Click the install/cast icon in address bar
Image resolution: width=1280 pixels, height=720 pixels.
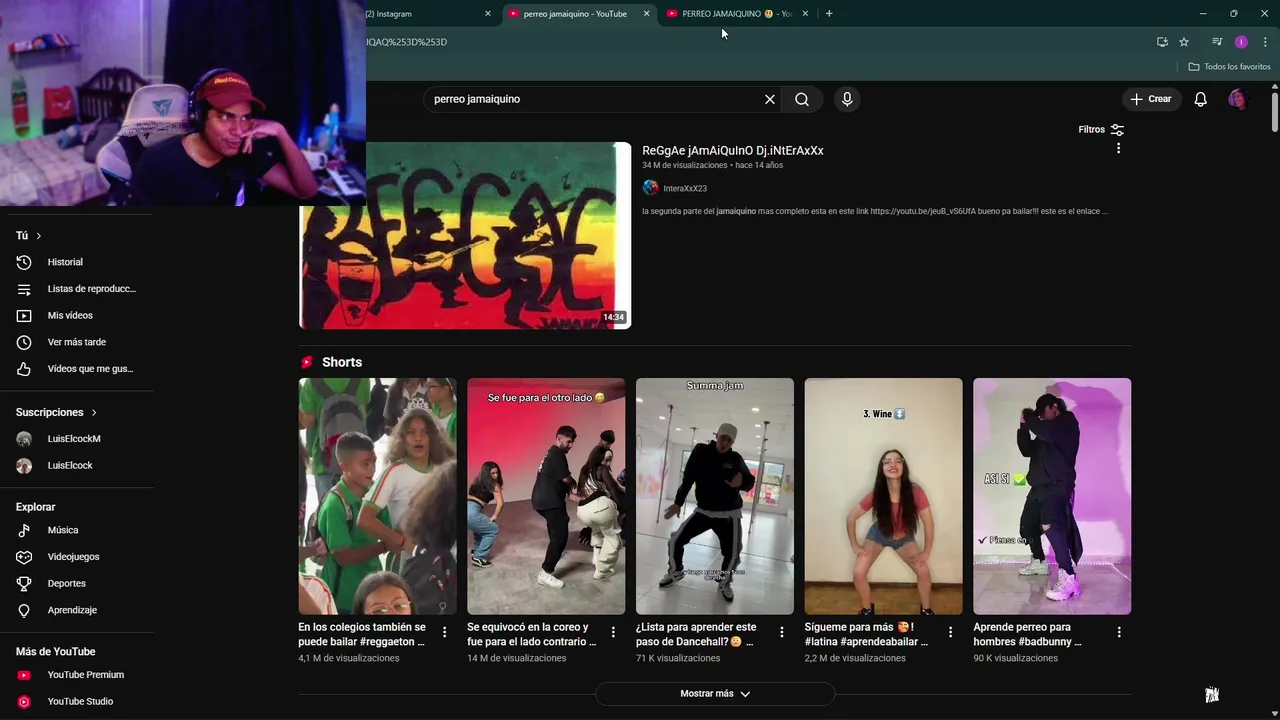coord(1162,42)
